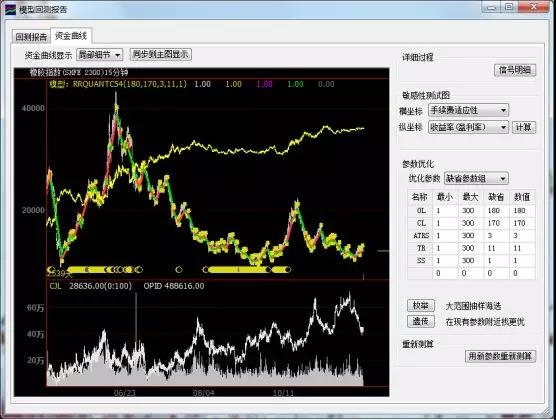Edit the CL 数值 cell

[x=523, y=223]
